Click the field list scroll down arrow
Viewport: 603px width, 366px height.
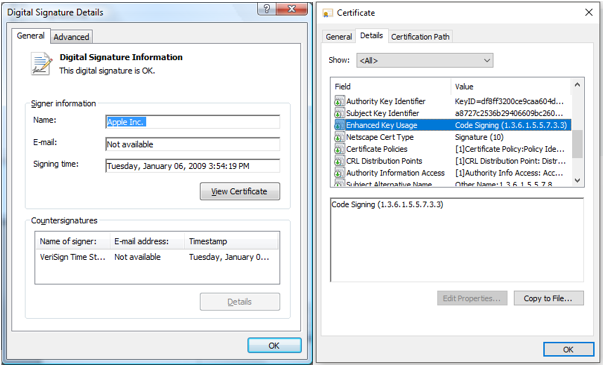pyautogui.click(x=577, y=180)
